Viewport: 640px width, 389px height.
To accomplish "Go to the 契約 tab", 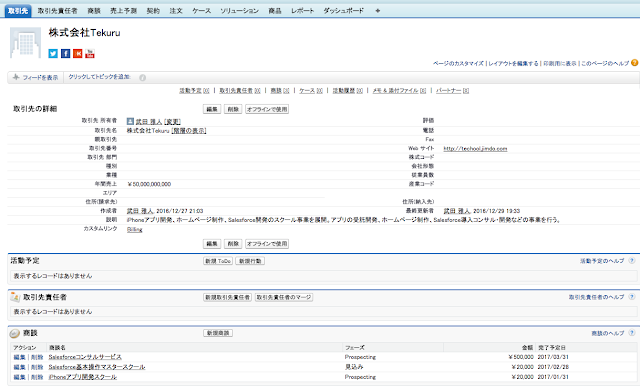I will [153, 11].
